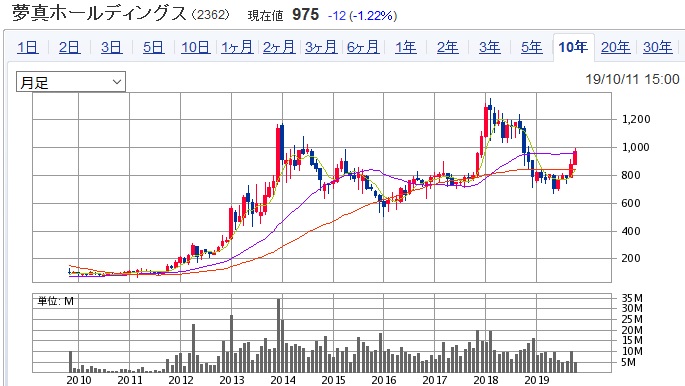Click the current price 975

305,14
